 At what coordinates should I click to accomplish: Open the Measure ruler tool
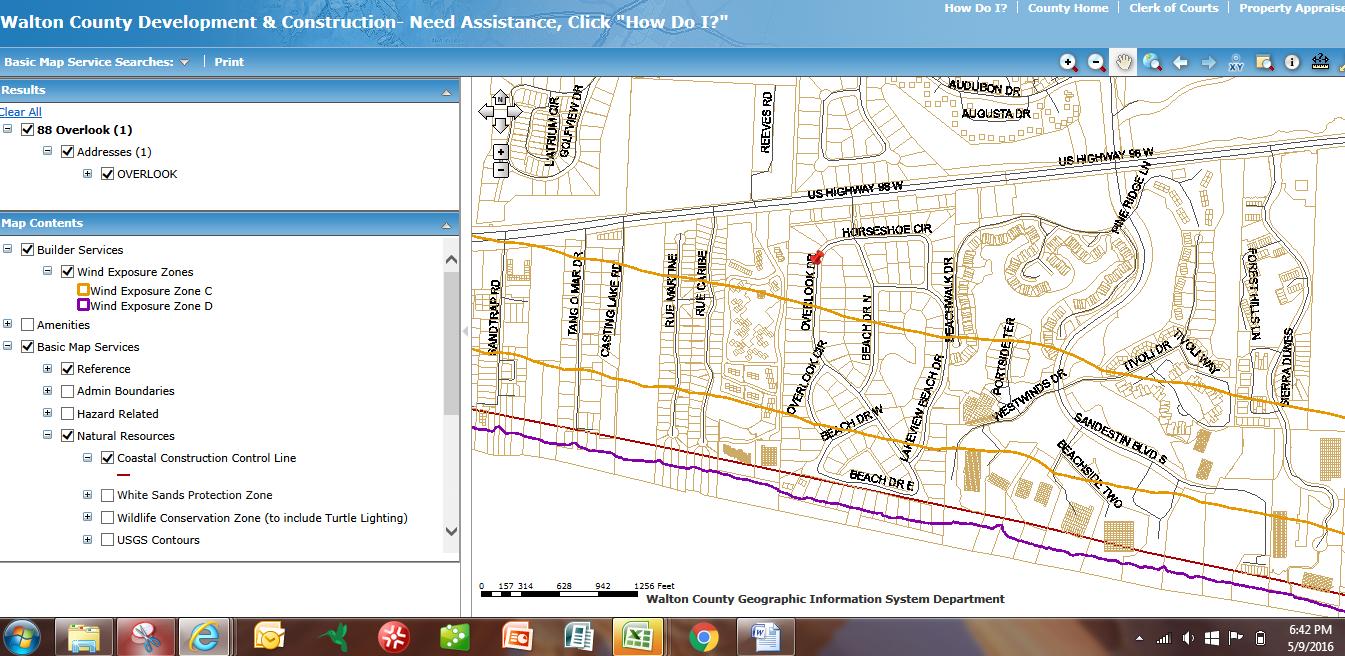click(1320, 62)
